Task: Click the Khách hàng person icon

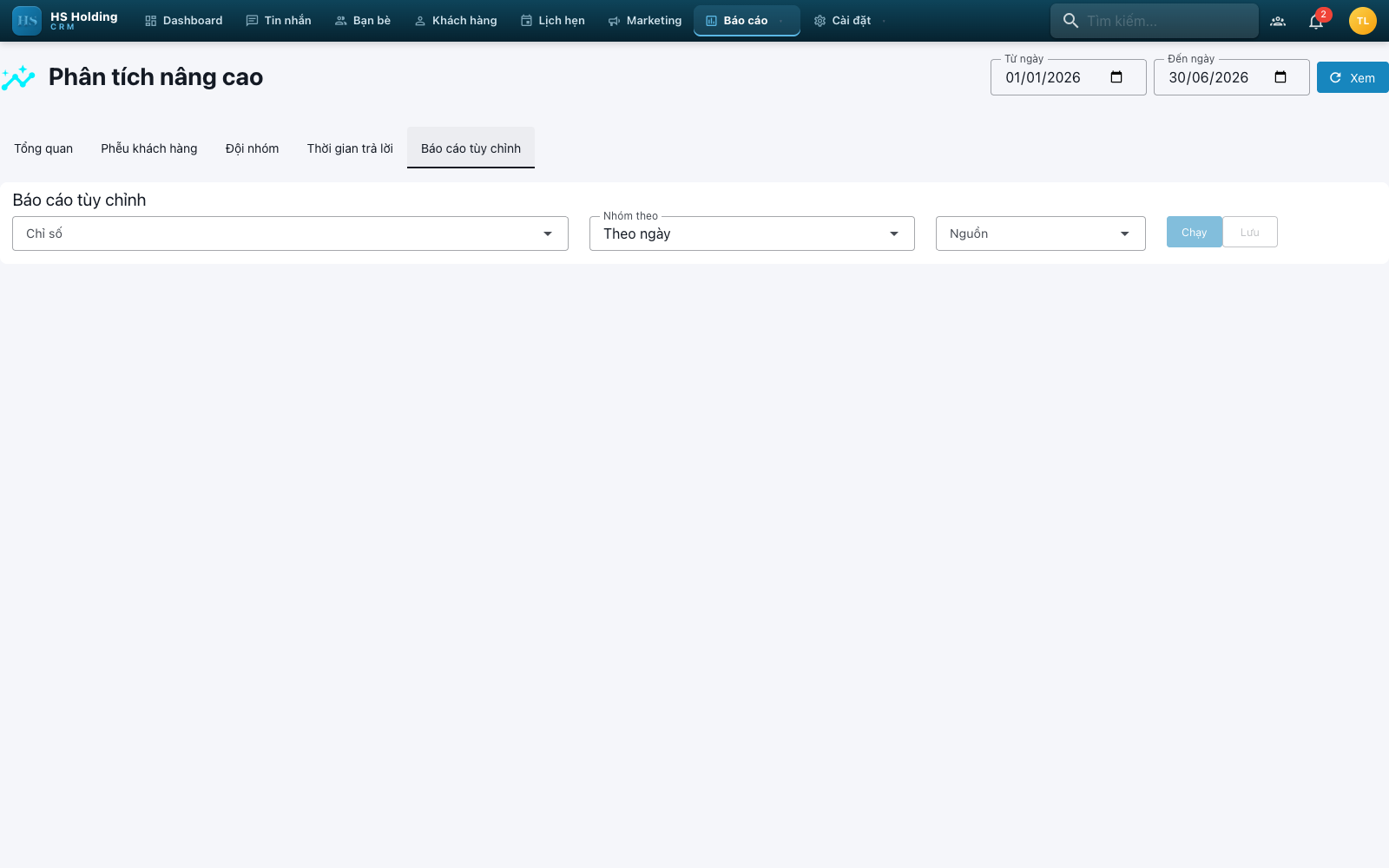Action: pos(420,21)
